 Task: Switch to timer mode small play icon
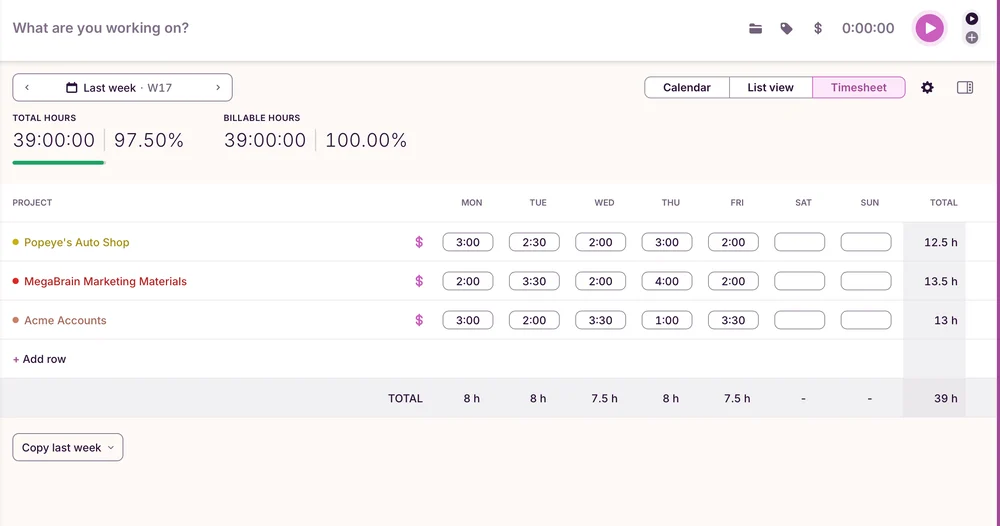click(x=971, y=18)
